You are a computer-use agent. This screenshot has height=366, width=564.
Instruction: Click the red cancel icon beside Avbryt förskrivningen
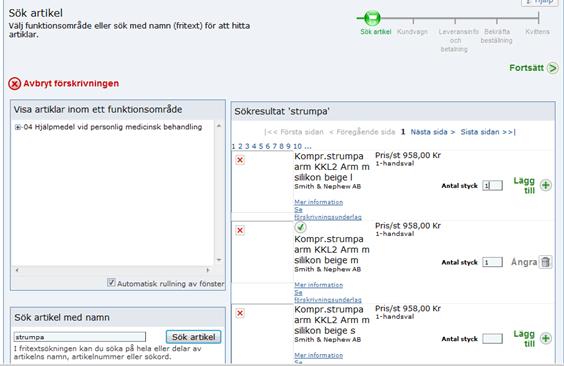[x=15, y=84]
